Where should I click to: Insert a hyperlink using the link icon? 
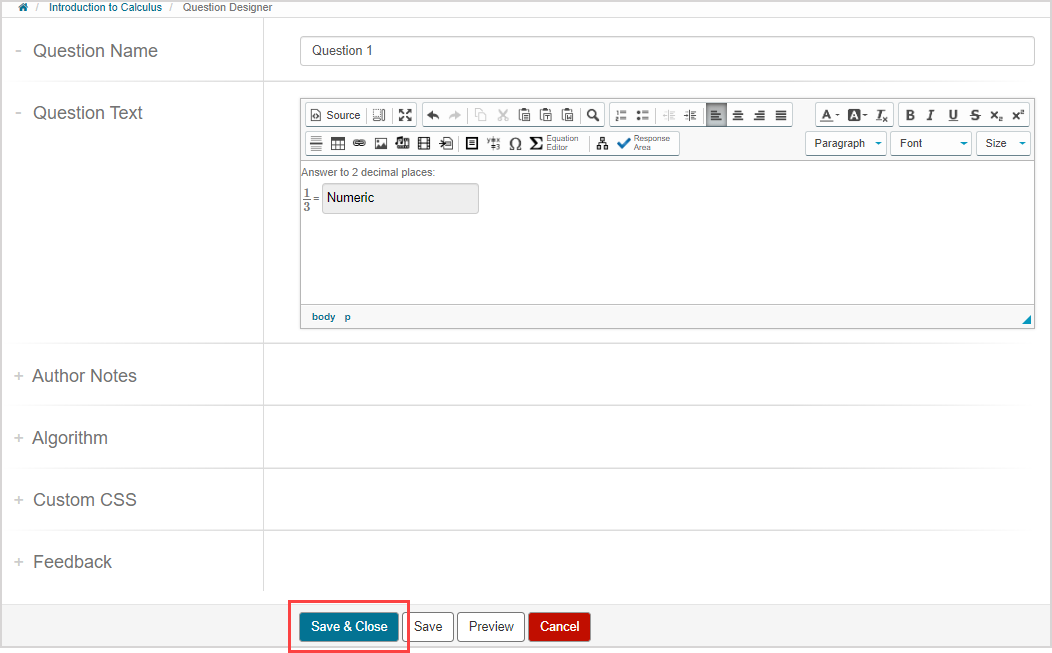tap(359, 142)
